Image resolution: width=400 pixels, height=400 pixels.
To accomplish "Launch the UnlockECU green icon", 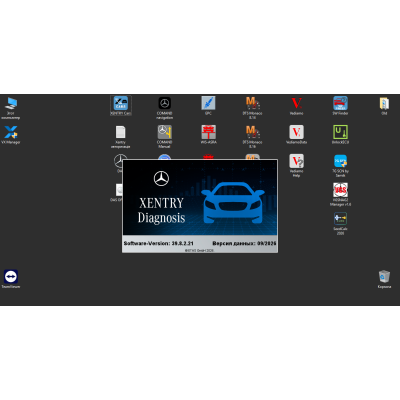I will click(x=340, y=134).
